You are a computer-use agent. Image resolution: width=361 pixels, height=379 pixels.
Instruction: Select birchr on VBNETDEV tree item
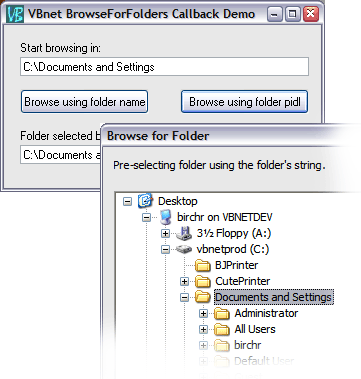225,217
